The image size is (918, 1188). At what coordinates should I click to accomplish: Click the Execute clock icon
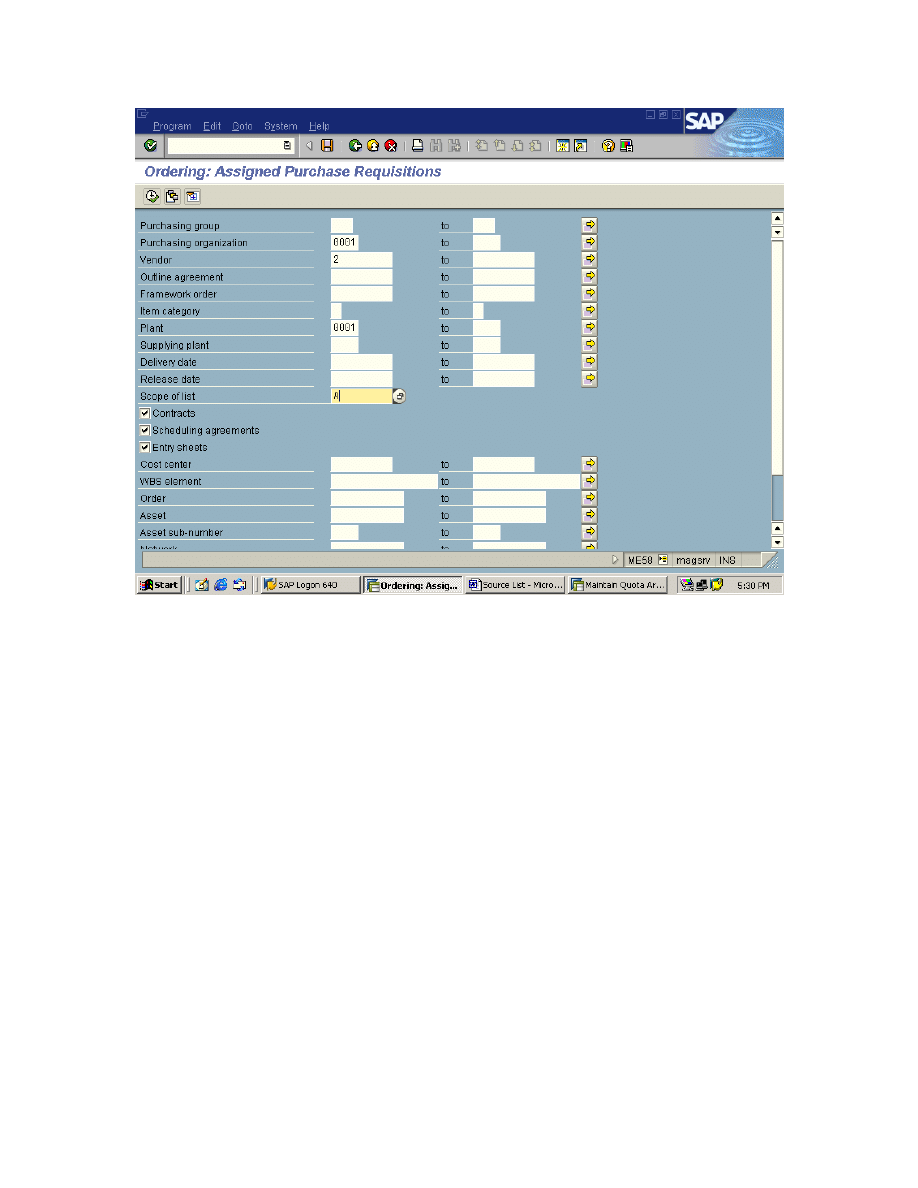(x=152, y=196)
